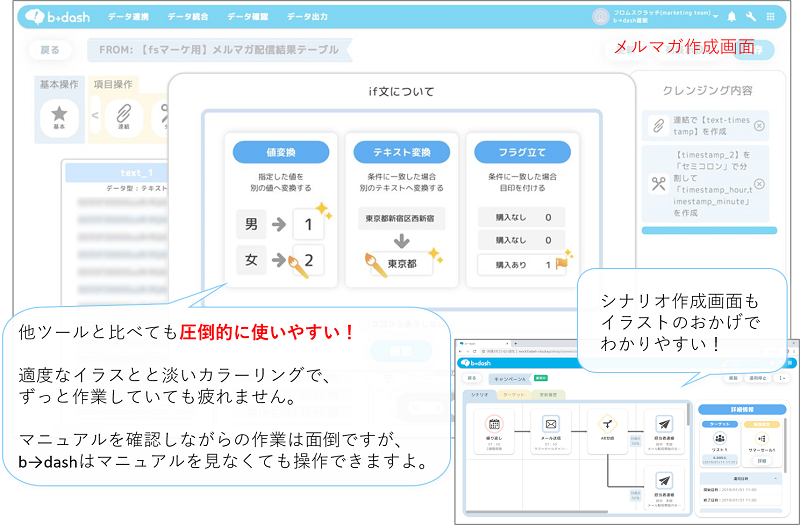Select the AB切替 branch node

607,431
